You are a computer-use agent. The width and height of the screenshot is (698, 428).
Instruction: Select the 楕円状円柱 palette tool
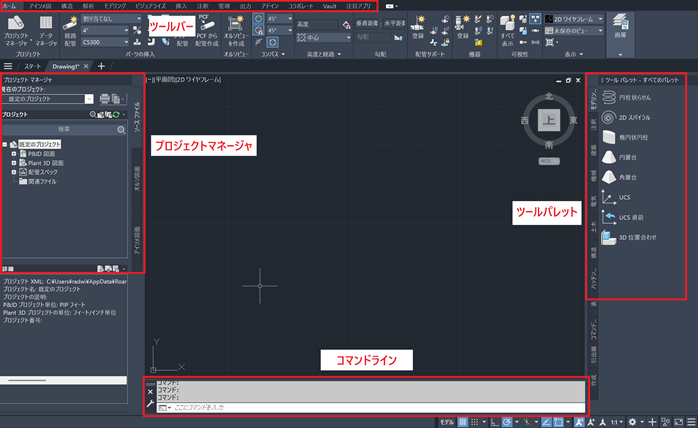click(625, 137)
